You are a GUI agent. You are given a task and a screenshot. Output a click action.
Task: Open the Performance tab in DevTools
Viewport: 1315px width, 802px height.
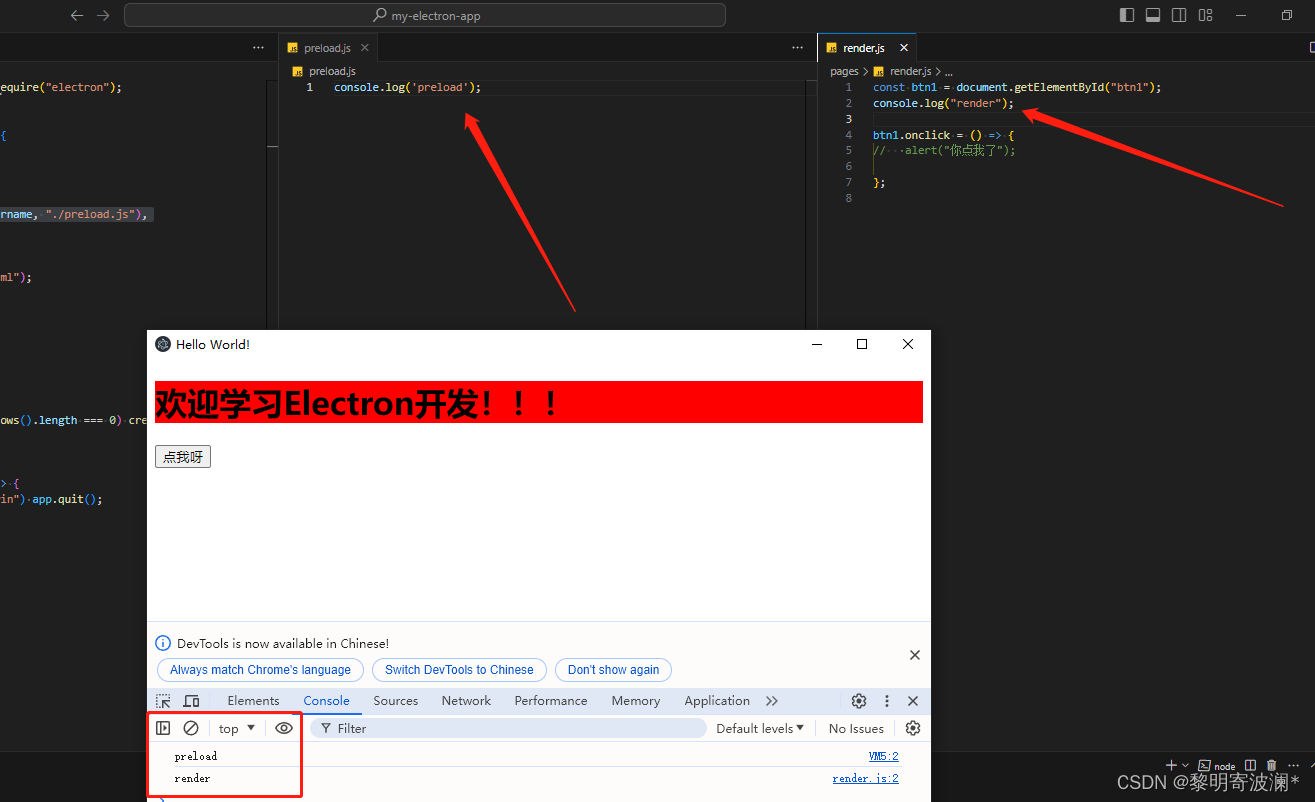(x=551, y=701)
